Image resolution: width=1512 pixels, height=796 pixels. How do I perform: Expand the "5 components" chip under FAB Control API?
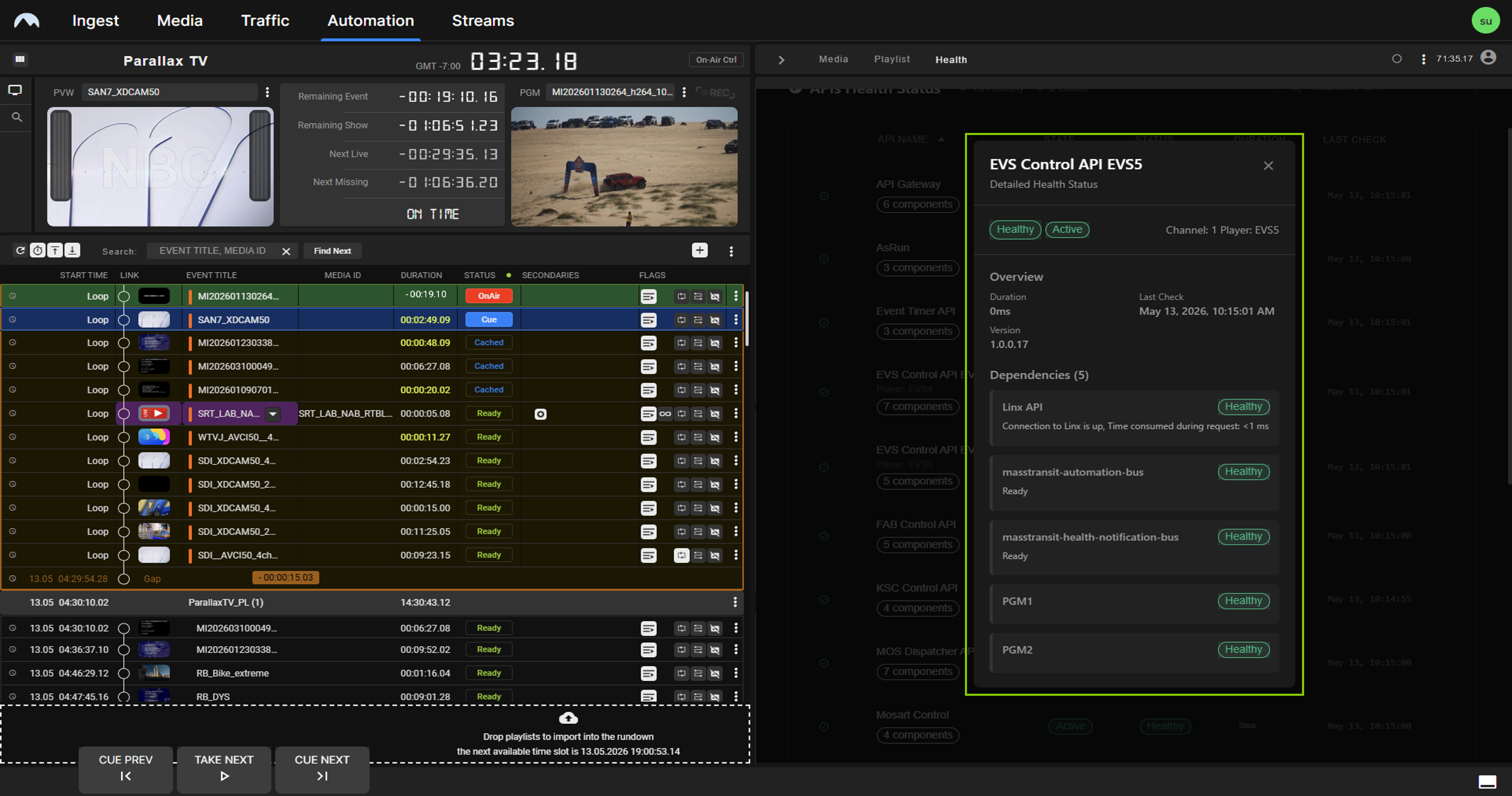click(917, 545)
